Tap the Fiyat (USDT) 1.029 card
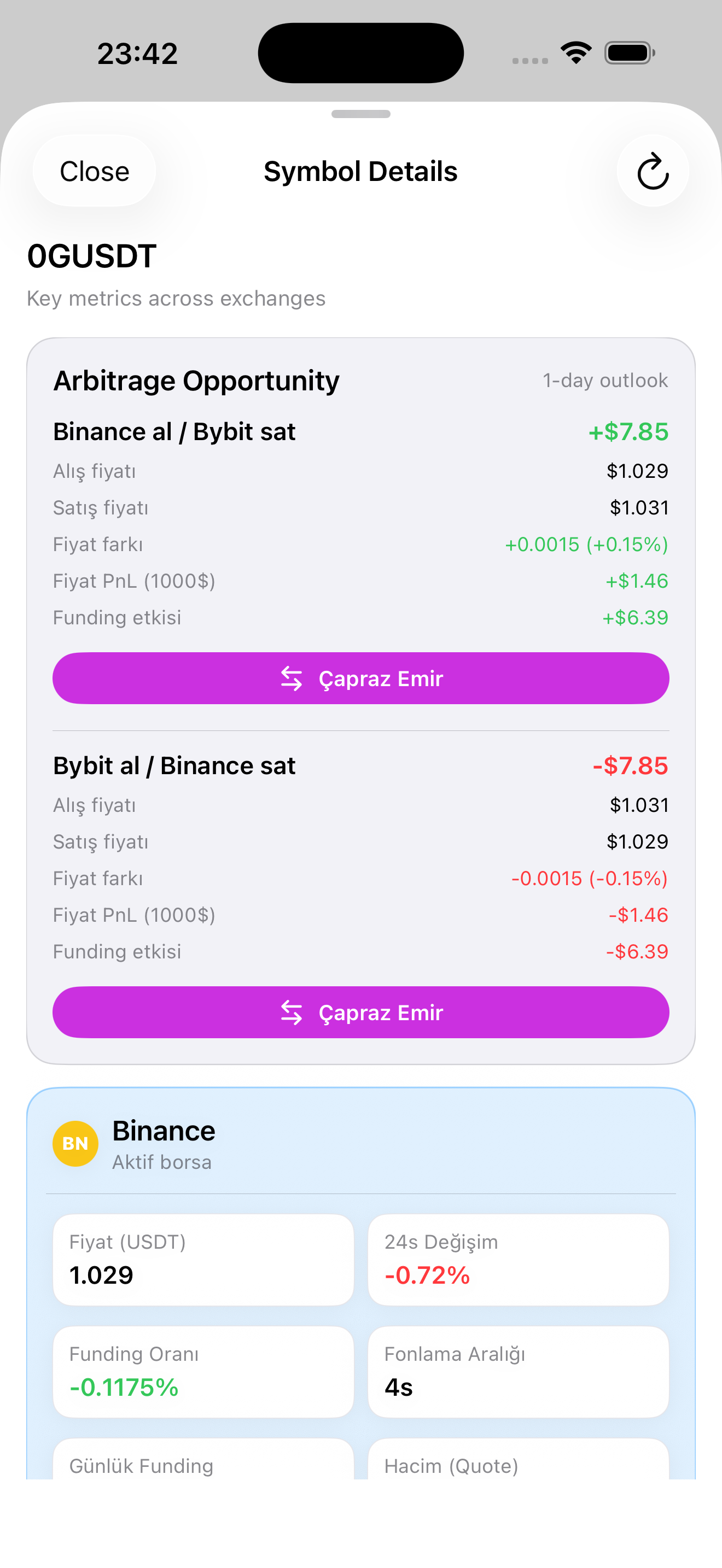 (x=203, y=1260)
